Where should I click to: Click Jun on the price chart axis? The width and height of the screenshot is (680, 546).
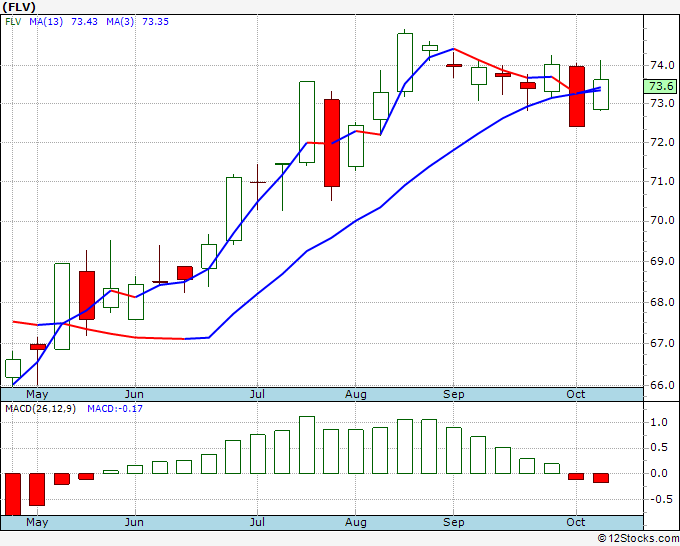tap(134, 394)
